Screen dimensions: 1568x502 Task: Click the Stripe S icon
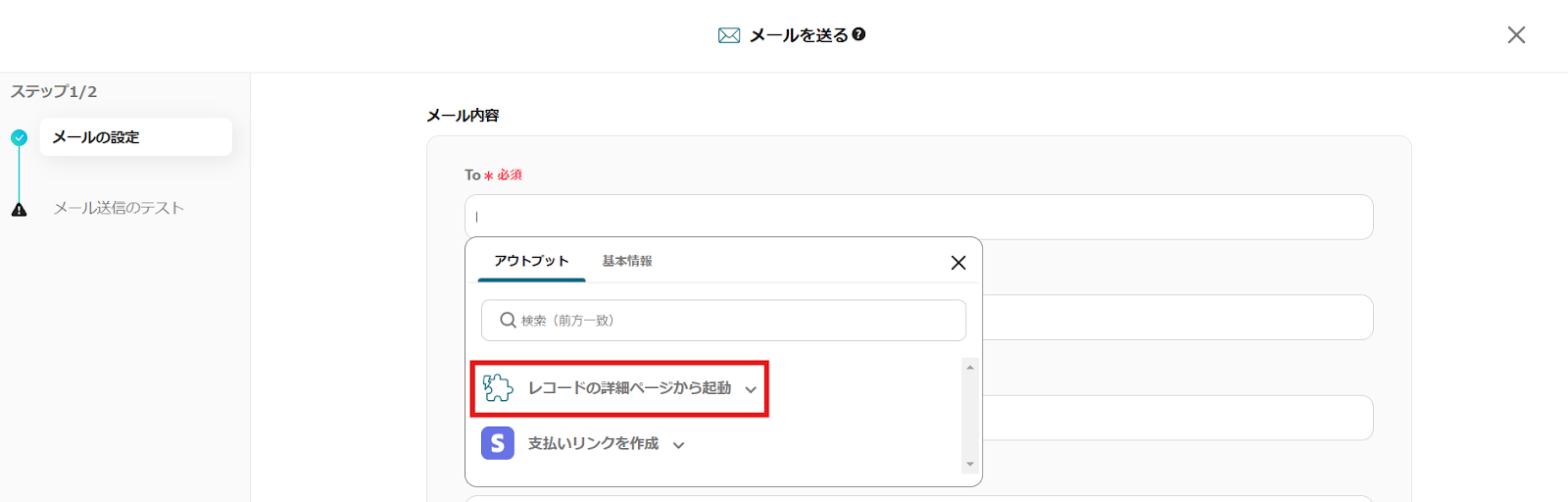(x=498, y=443)
